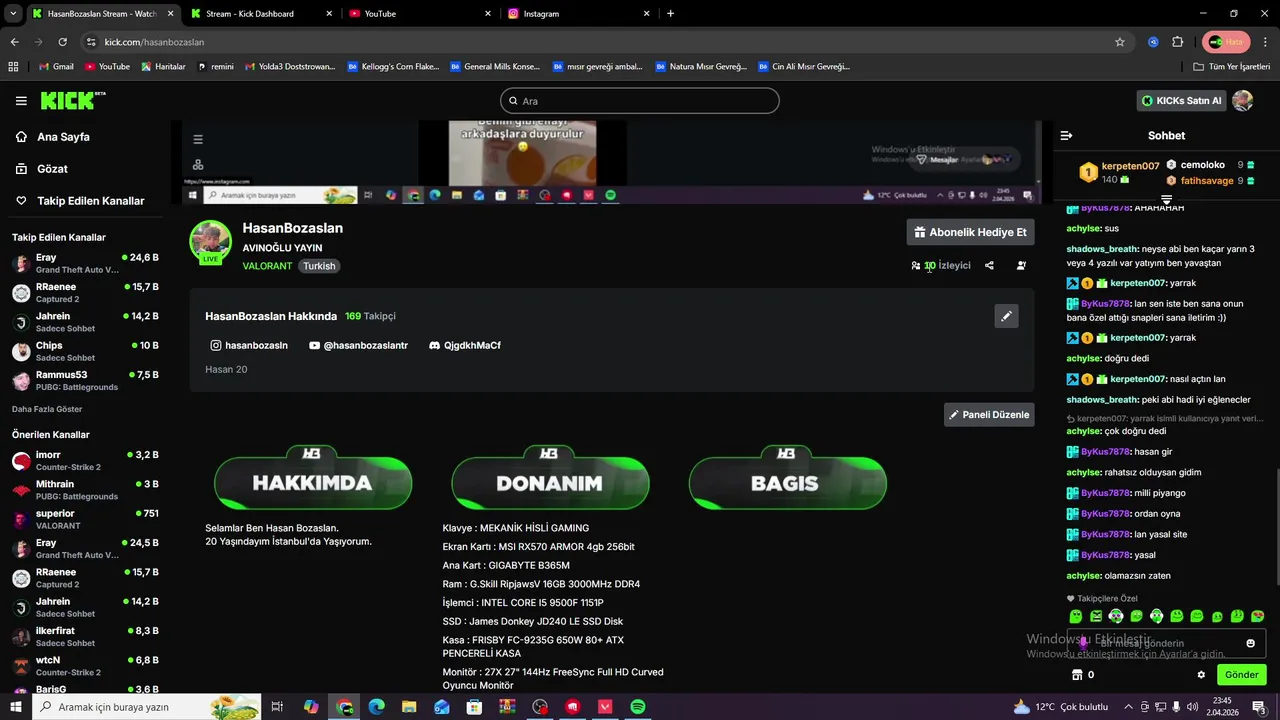Open Chrome extensions puzzle icon

tap(1177, 42)
